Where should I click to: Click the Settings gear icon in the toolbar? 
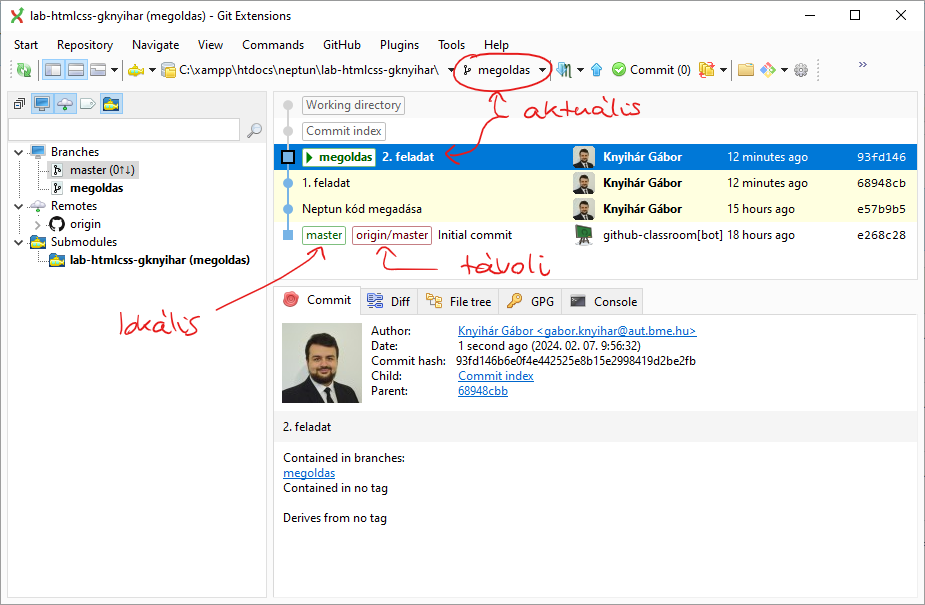tap(800, 70)
